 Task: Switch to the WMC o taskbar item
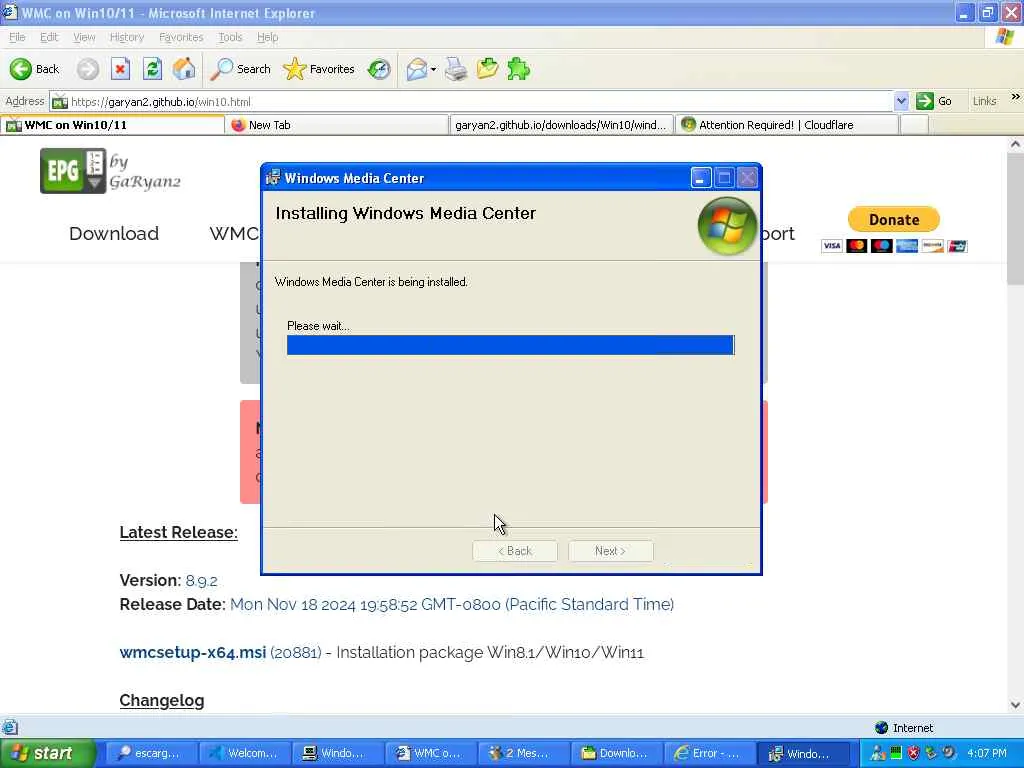point(430,753)
